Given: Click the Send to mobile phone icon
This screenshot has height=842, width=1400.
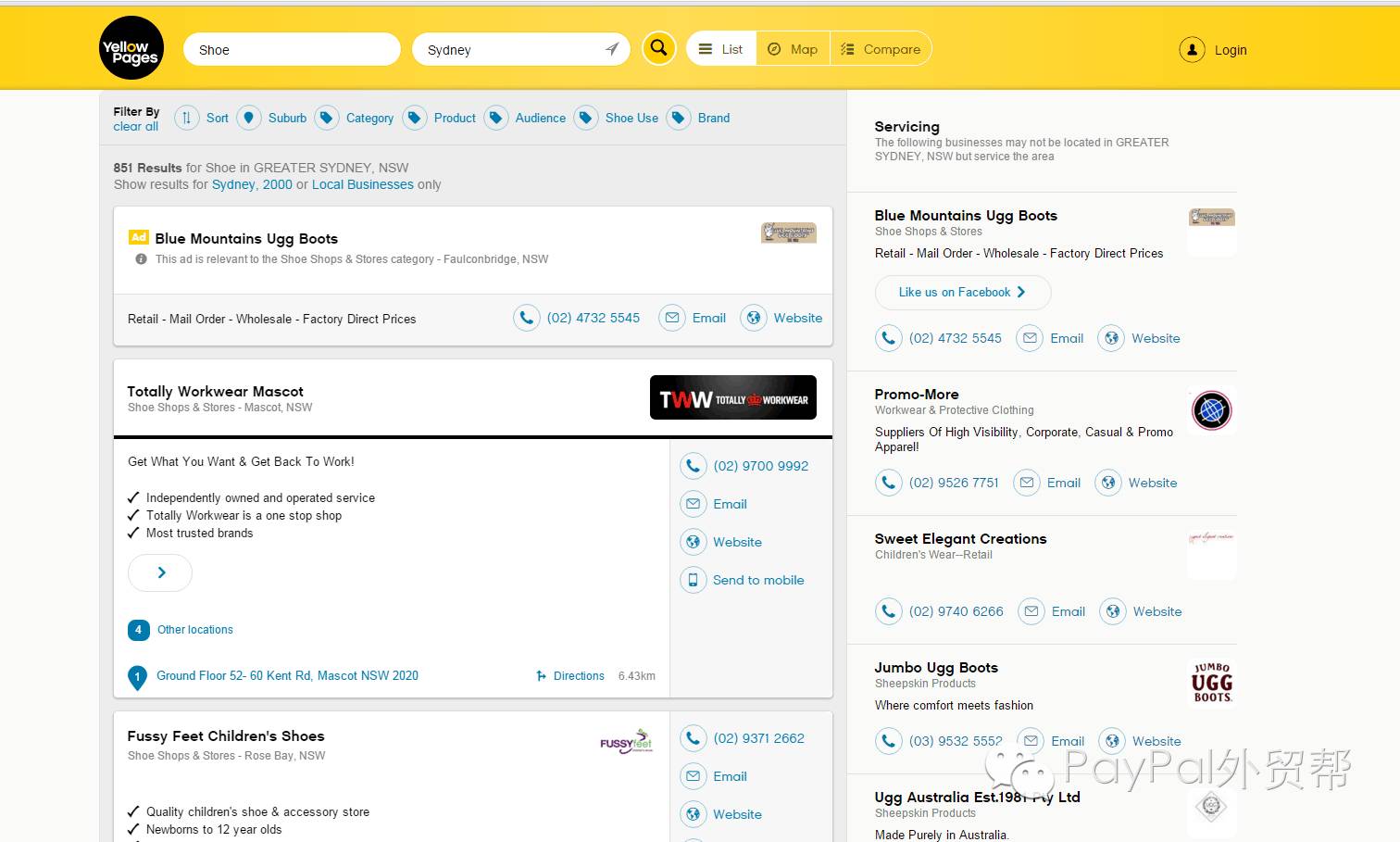Looking at the screenshot, I should click(x=693, y=580).
